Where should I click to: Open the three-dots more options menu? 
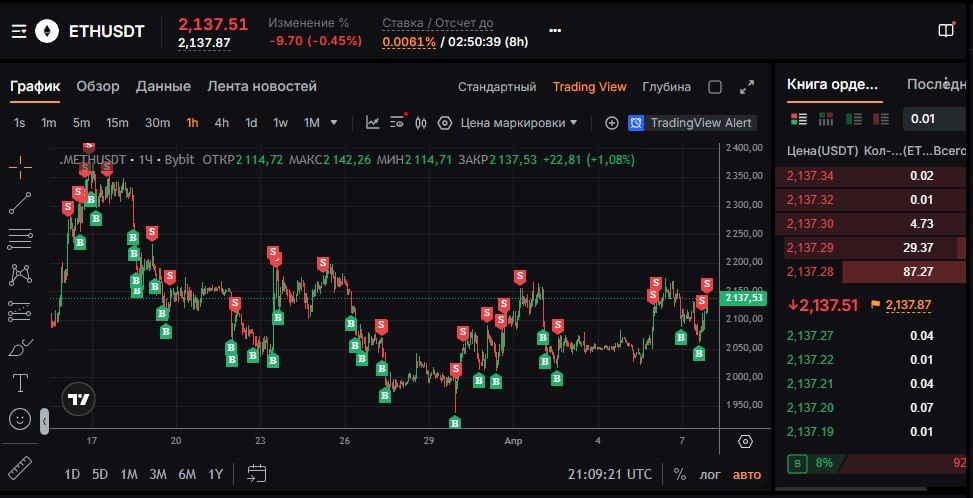click(x=555, y=30)
